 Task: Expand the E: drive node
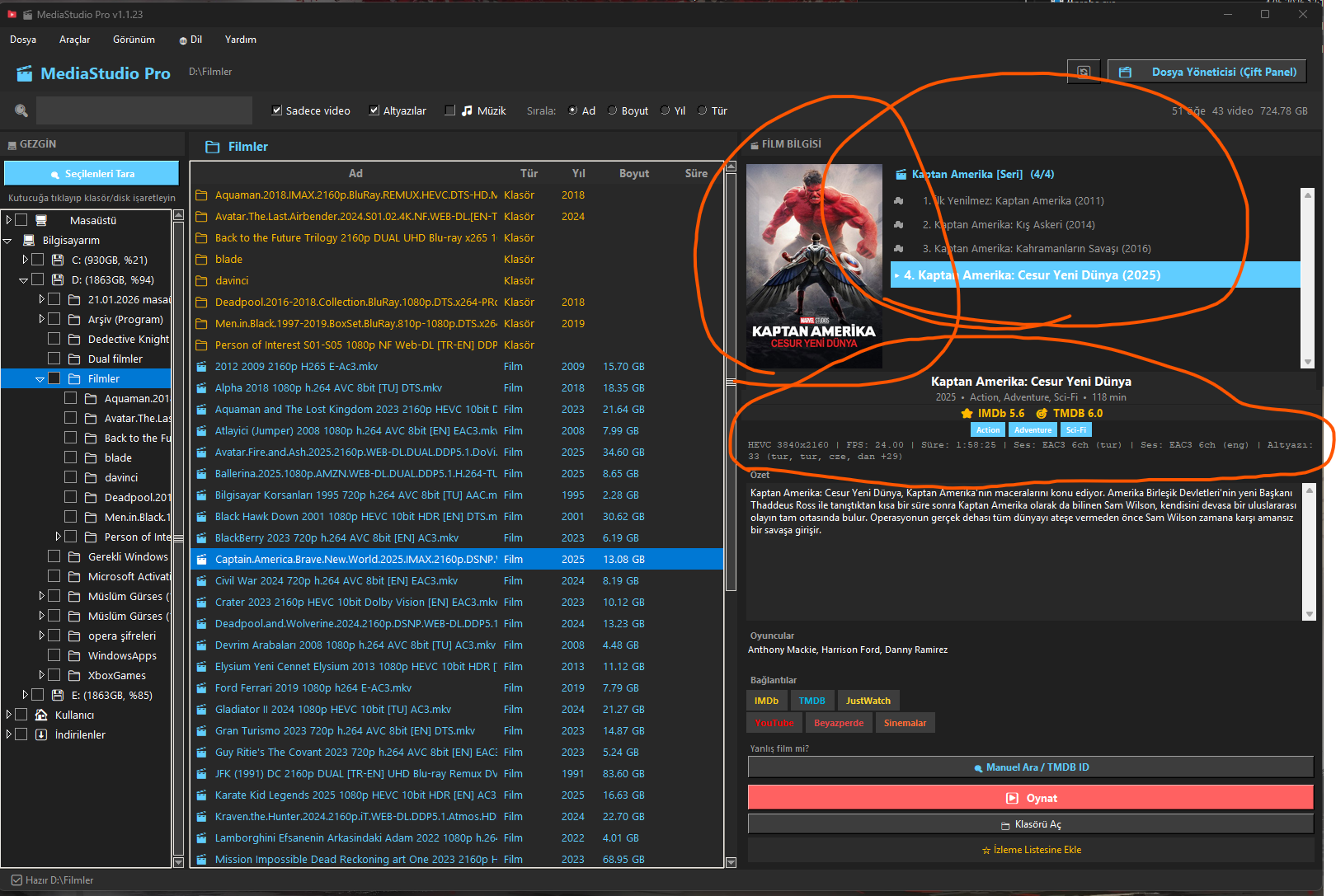tap(25, 695)
